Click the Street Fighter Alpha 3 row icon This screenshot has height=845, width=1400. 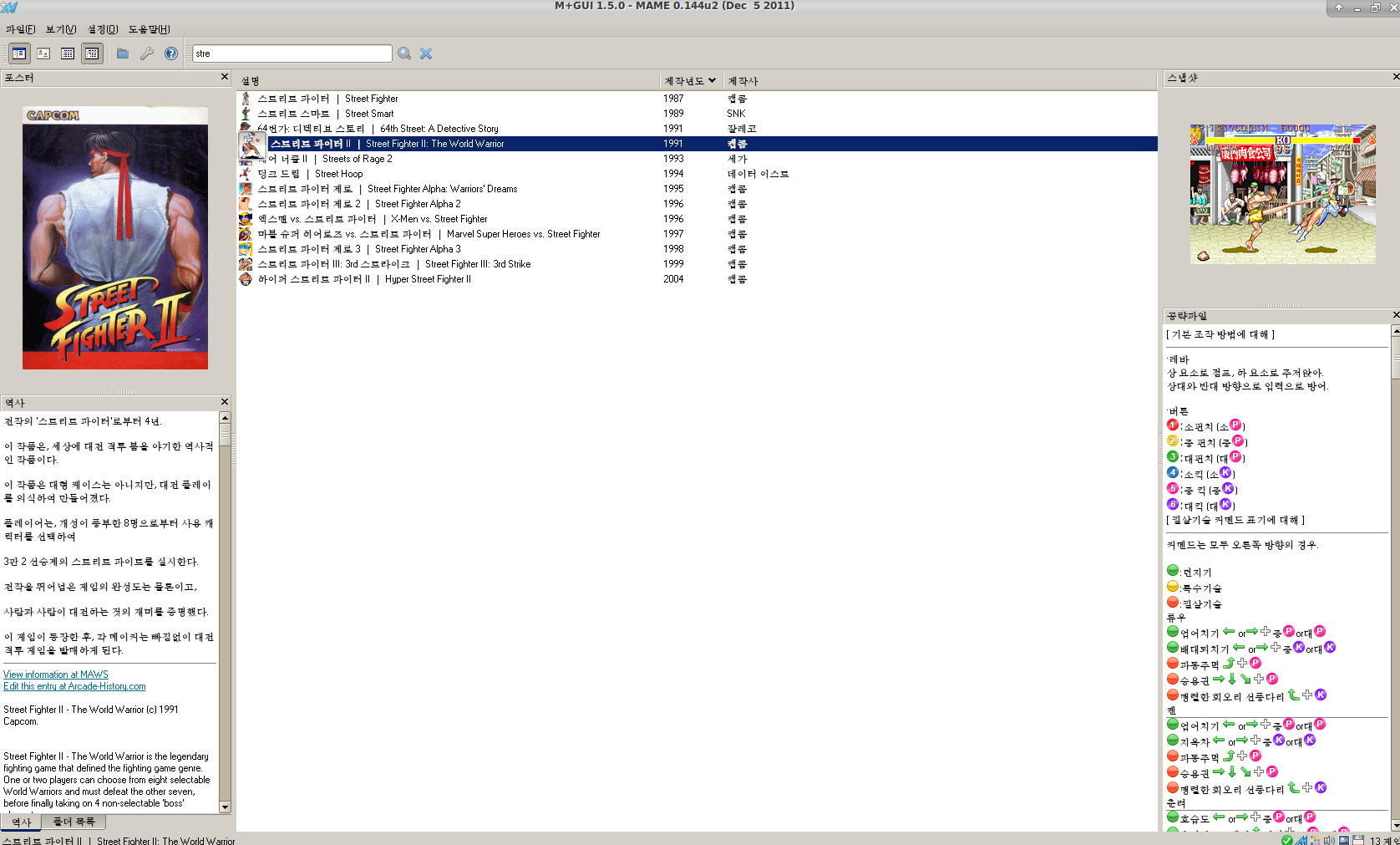coord(246,249)
